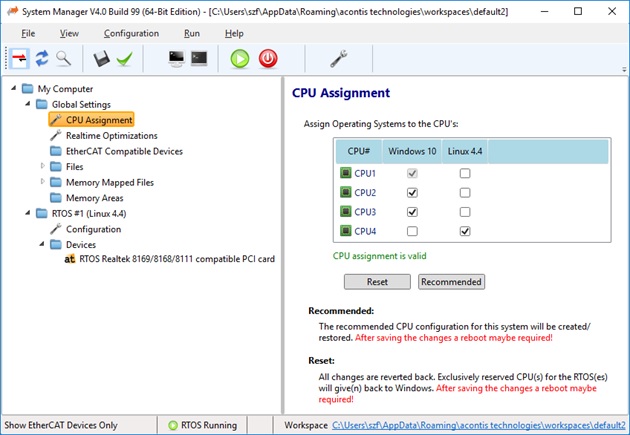Enable Linux 4.4 checkbox for CPU1

click(x=465, y=173)
